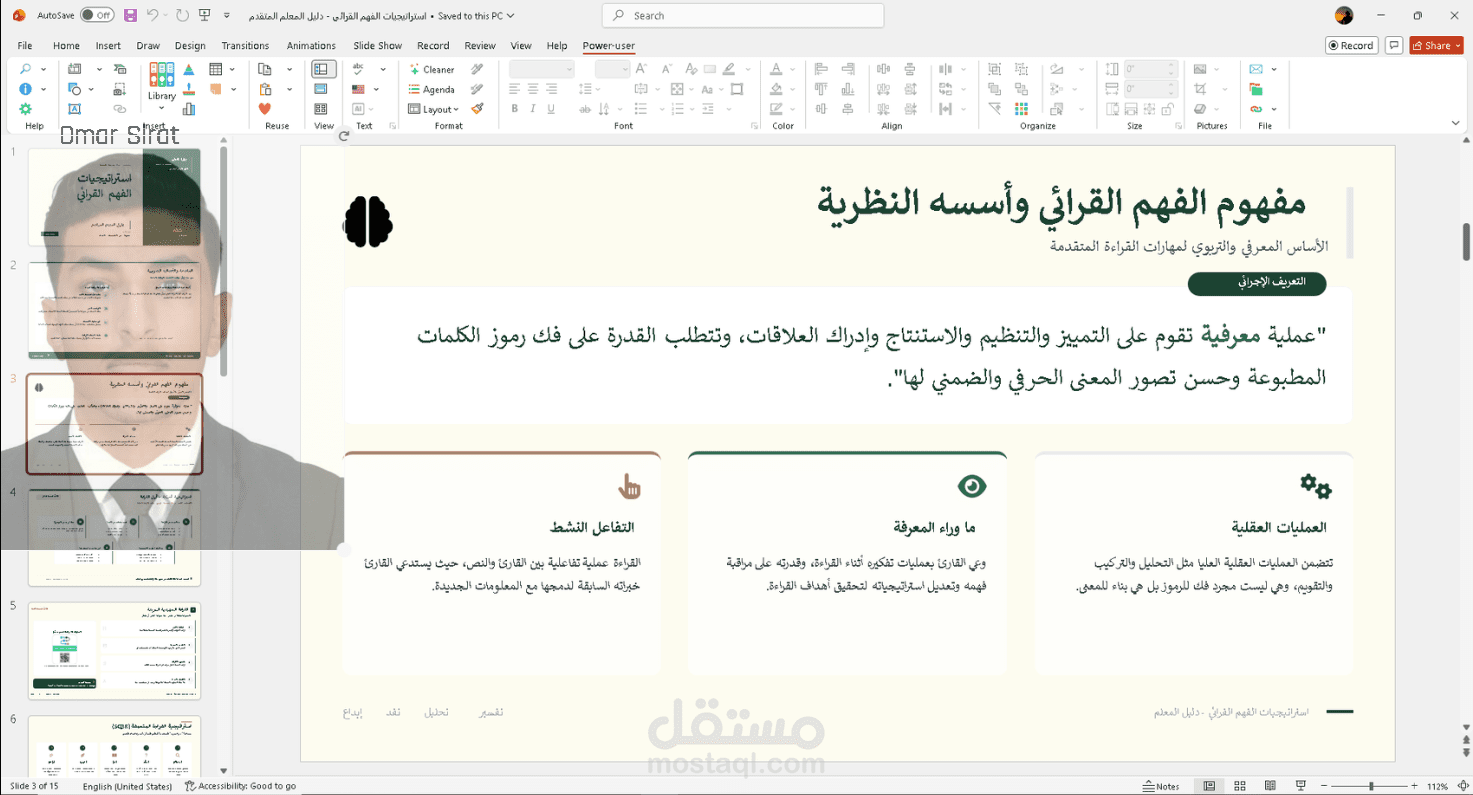Screen dimensions: 1473x795
Task: Click the zoom slider in status bar
Action: coord(1371,786)
